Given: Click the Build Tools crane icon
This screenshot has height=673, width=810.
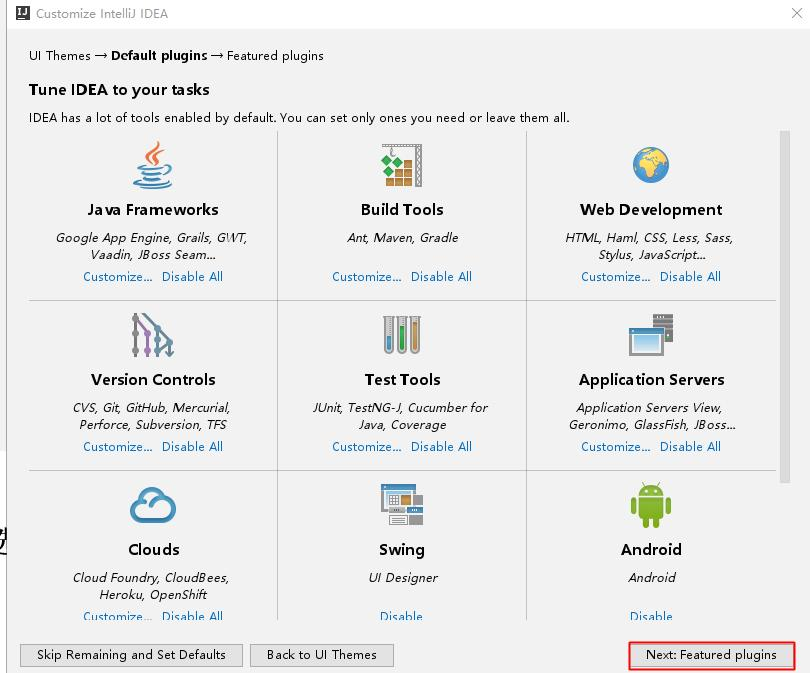Looking at the screenshot, I should (402, 165).
